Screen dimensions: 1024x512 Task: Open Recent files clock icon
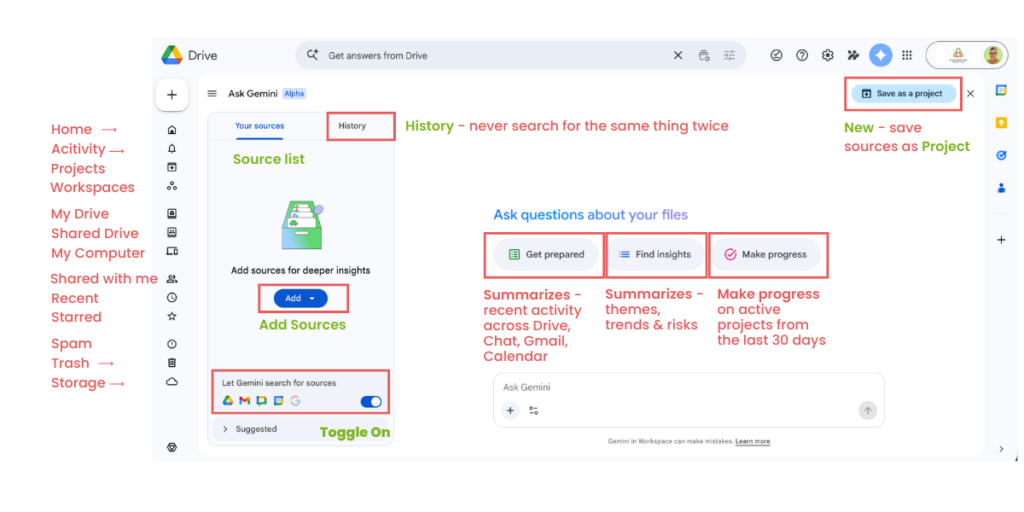(x=172, y=298)
